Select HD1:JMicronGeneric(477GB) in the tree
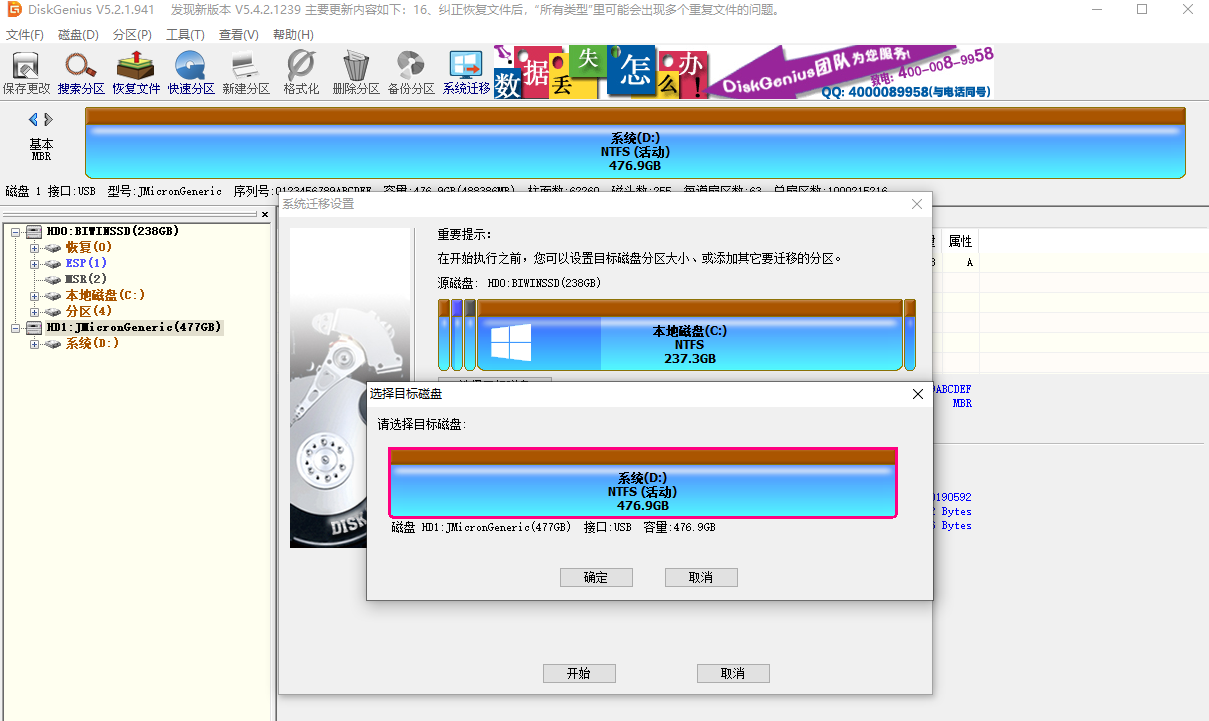1209x721 pixels. [134, 327]
